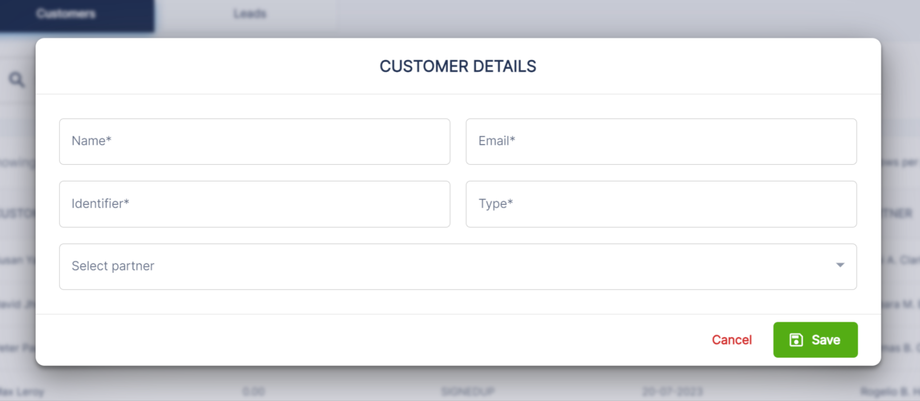
Task: Select the David customer row behind dialog
Action: (x=17, y=304)
